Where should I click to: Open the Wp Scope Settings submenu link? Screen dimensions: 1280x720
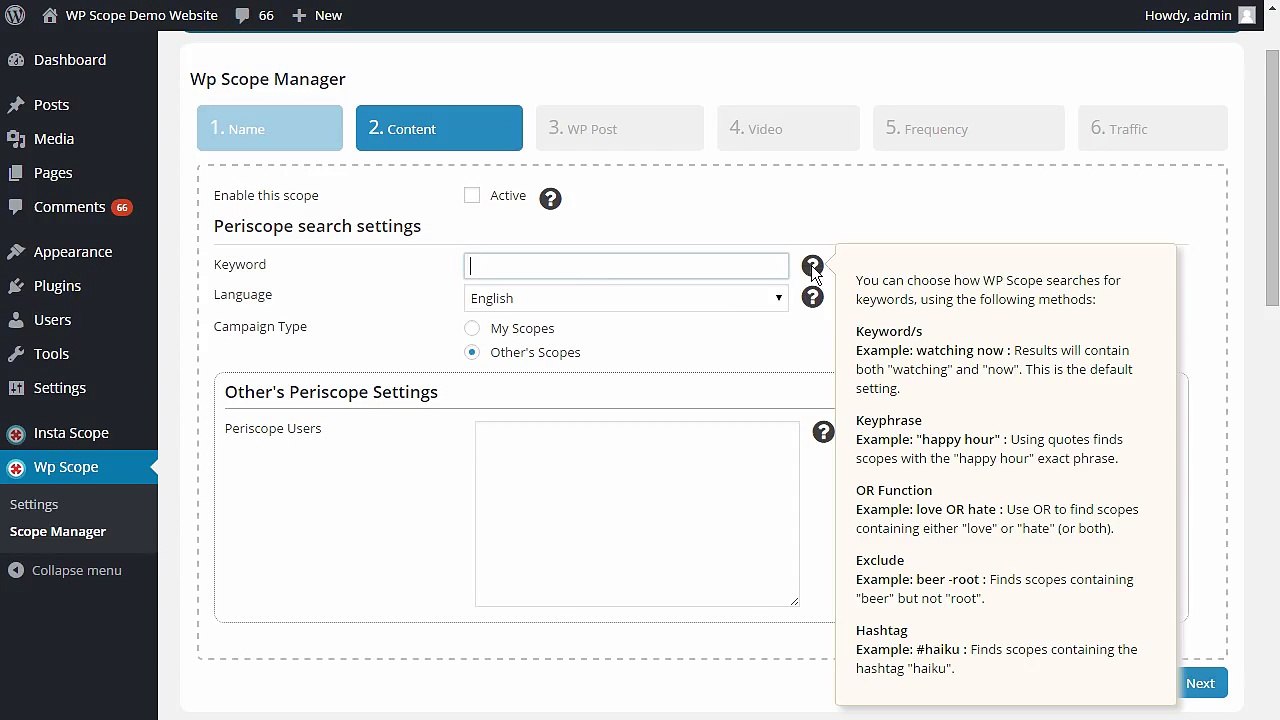coord(34,504)
